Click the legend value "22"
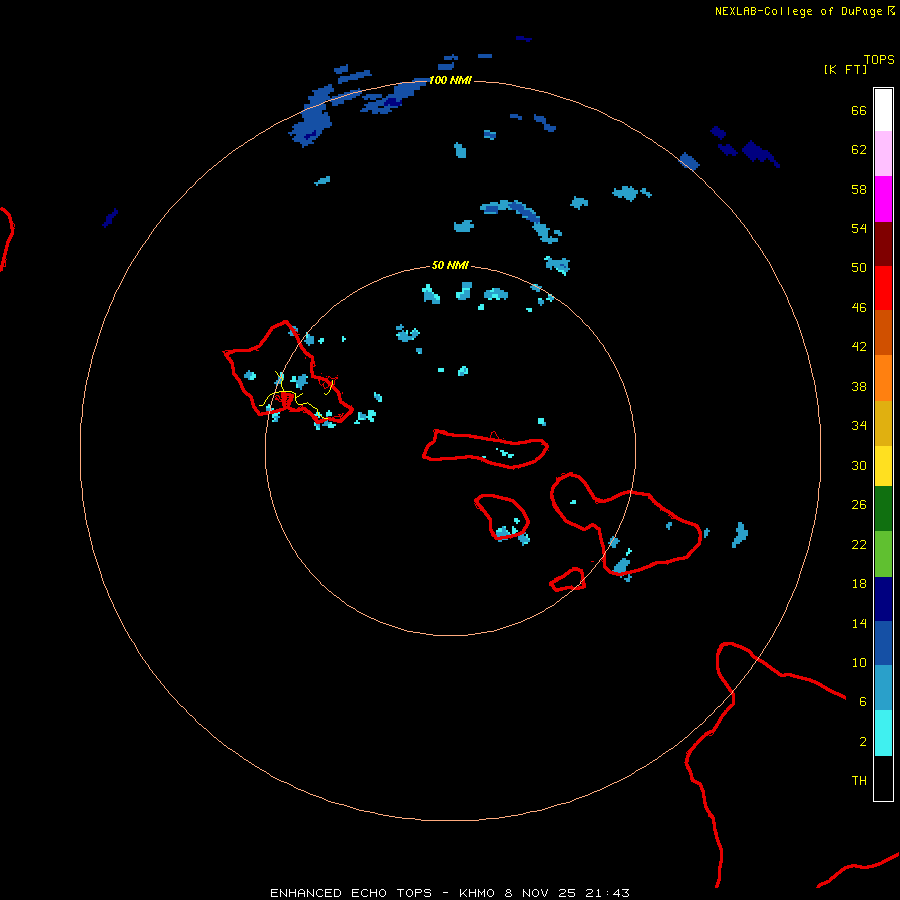Screen dimensions: 900x900 (859, 544)
